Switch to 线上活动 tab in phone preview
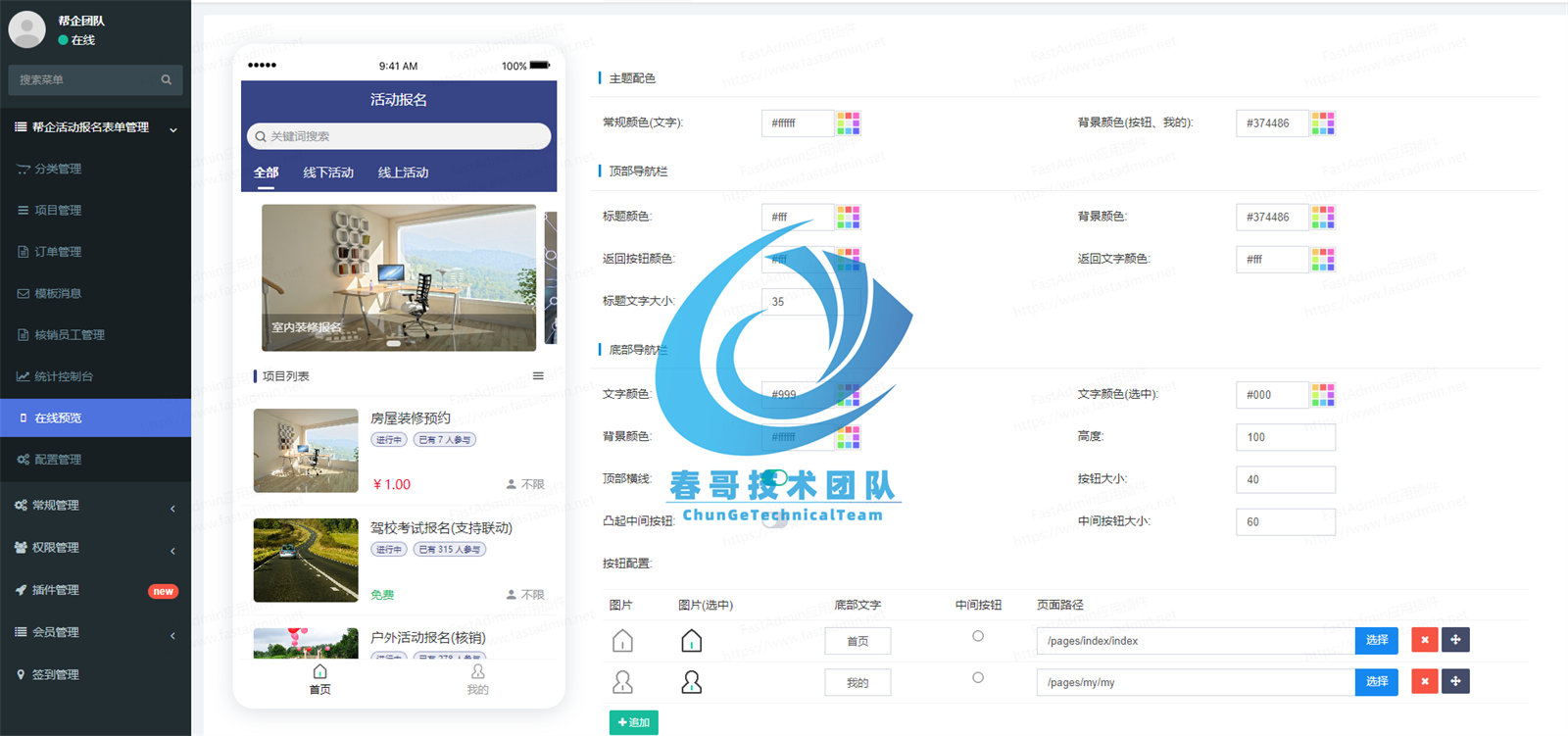Image resolution: width=1568 pixels, height=736 pixels. point(404,172)
